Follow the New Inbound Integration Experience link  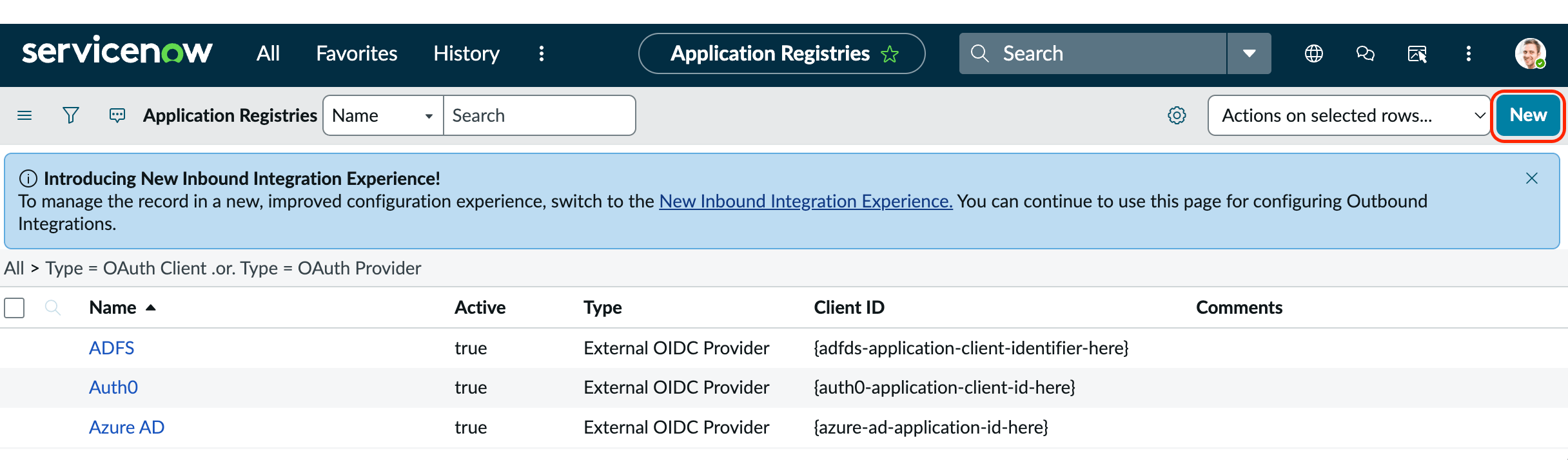(x=805, y=201)
